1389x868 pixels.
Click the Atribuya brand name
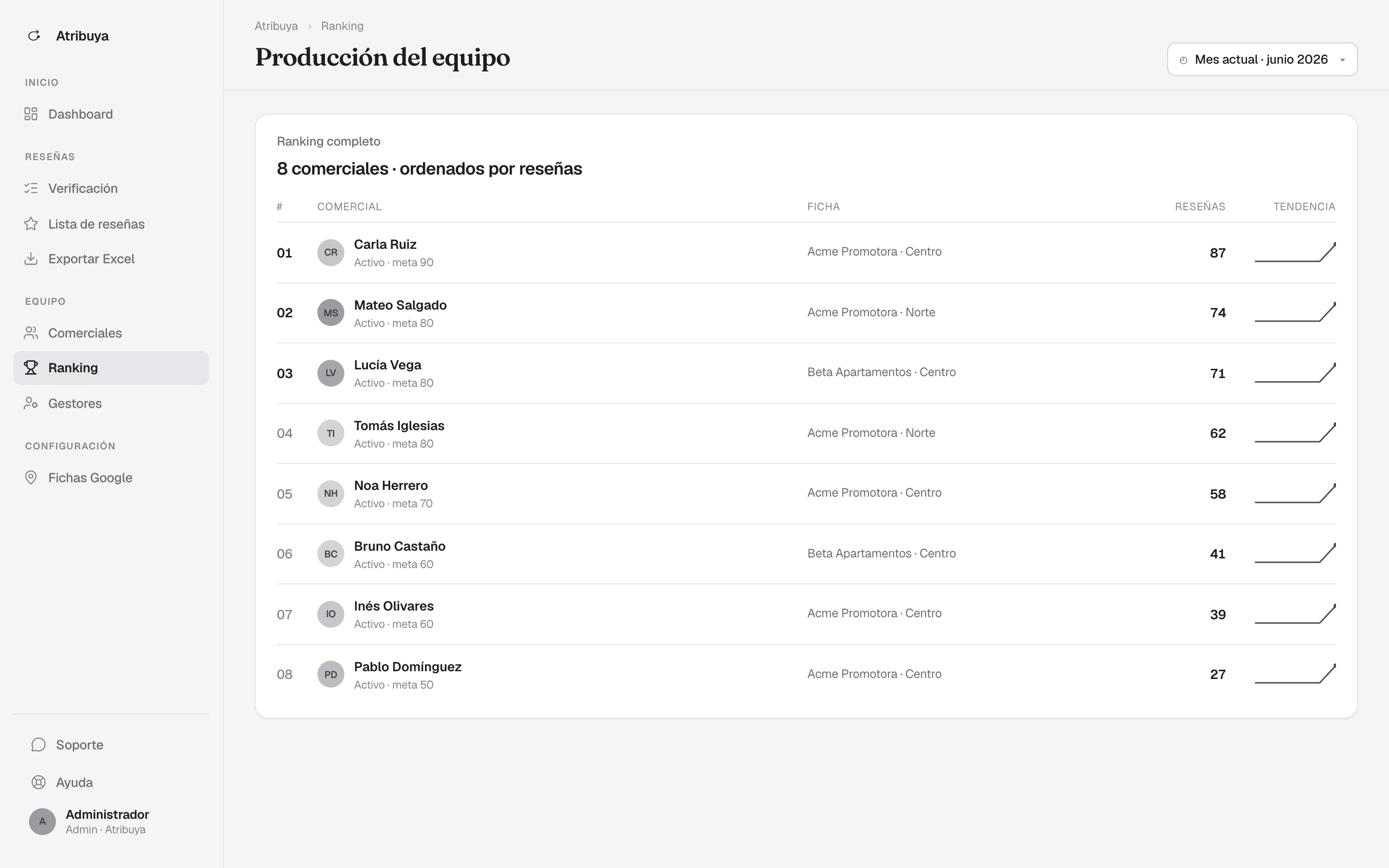pos(82,36)
